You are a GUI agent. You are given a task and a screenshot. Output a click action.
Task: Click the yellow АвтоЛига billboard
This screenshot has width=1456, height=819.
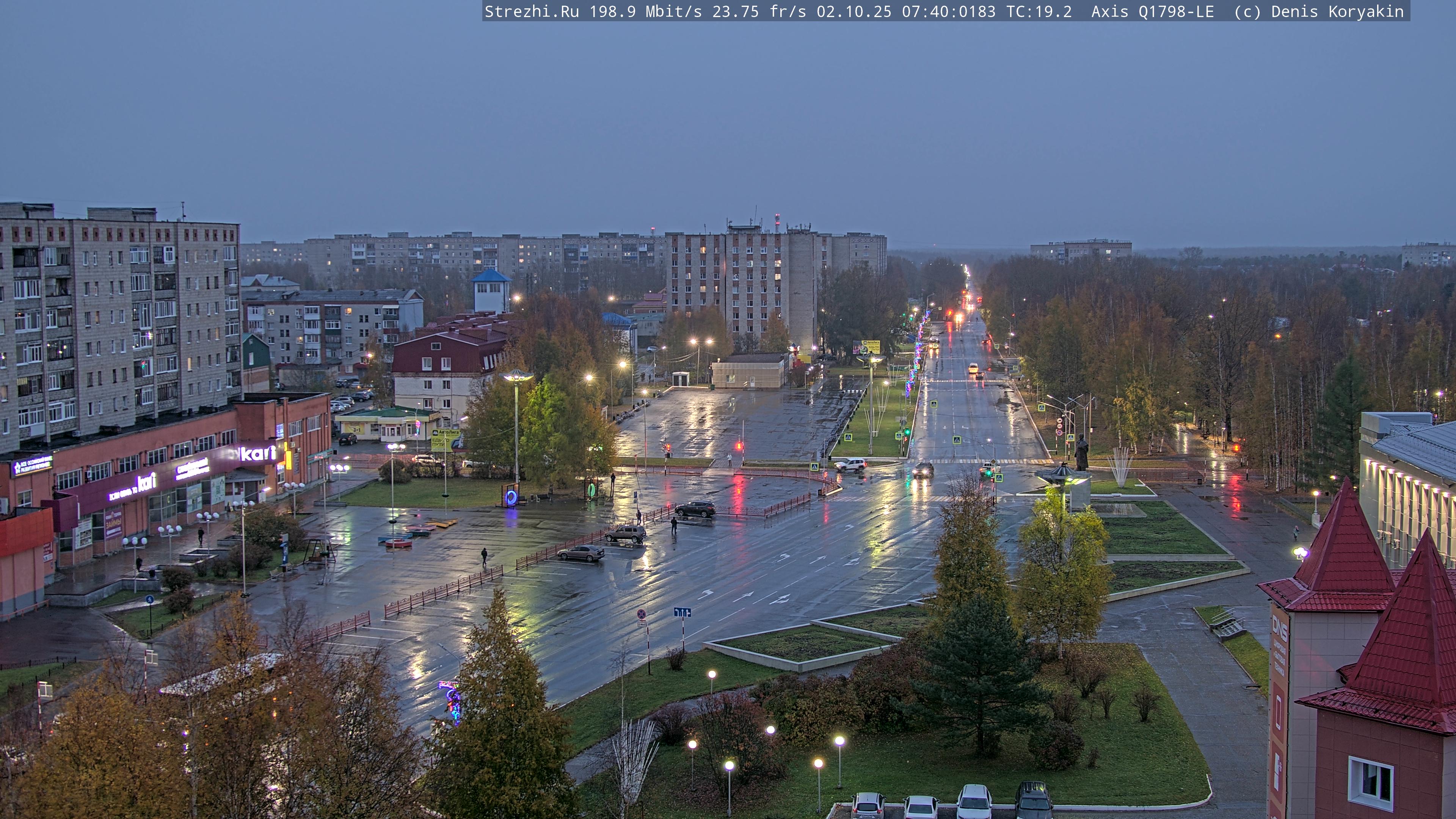[445, 439]
